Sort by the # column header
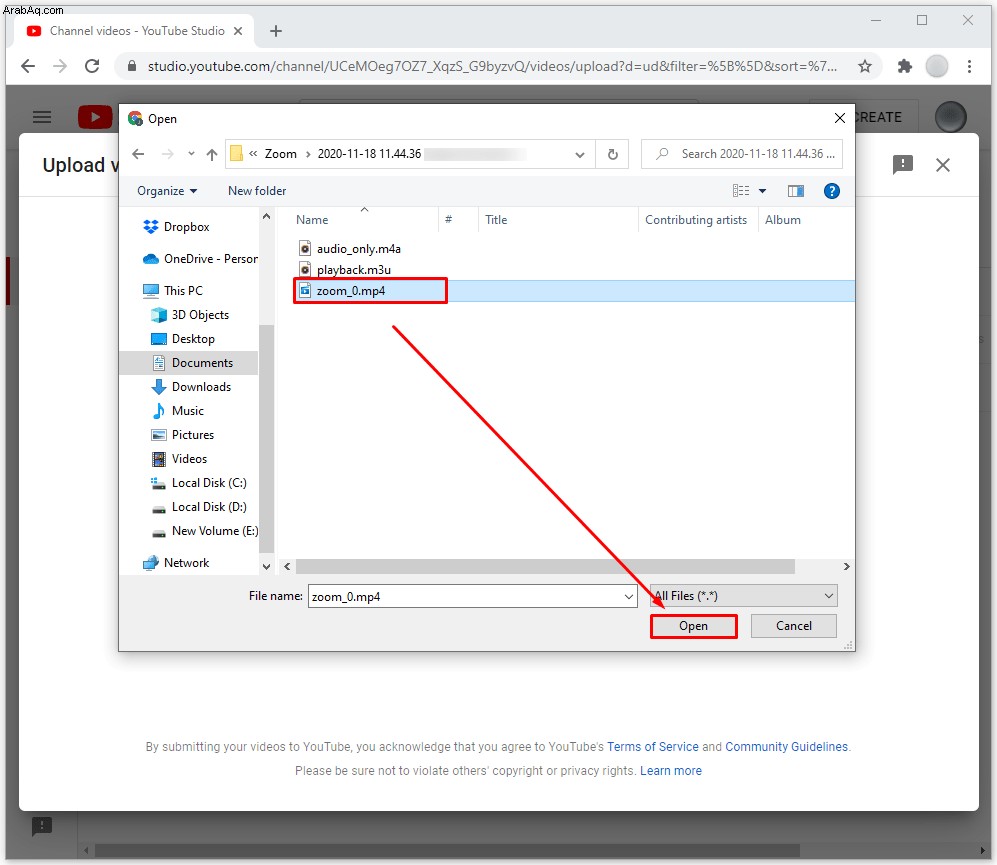 pos(448,219)
